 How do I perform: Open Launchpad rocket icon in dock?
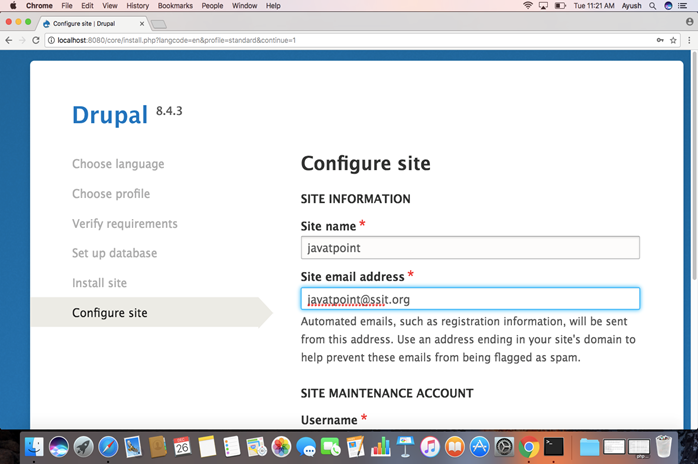click(x=83, y=447)
